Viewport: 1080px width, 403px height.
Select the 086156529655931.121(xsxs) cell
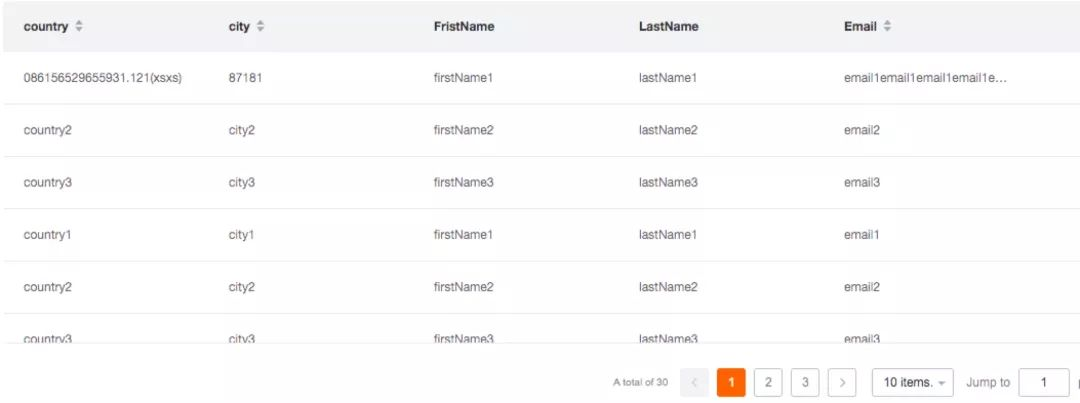[103, 79]
